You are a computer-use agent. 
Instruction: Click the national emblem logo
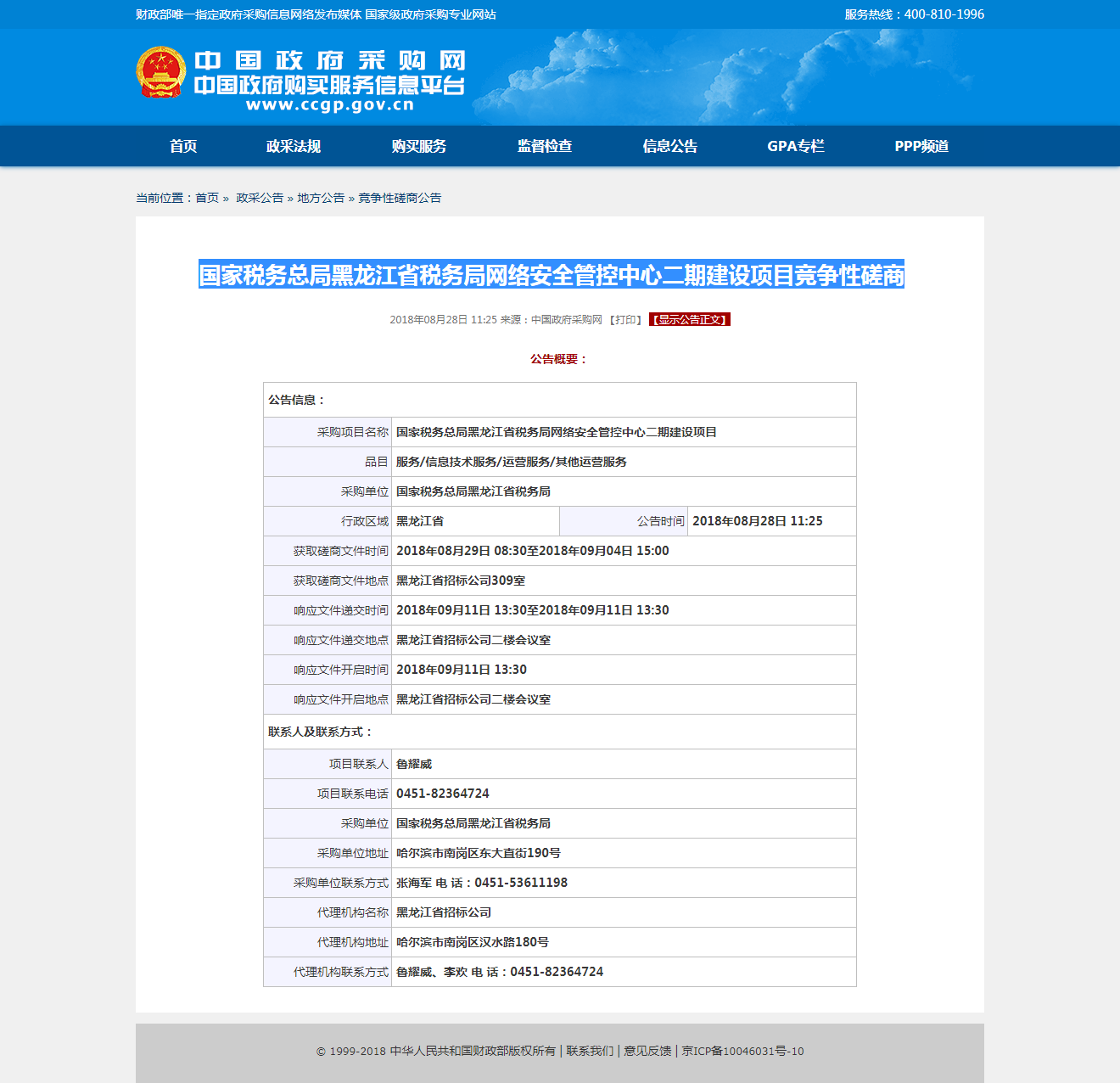(161, 73)
